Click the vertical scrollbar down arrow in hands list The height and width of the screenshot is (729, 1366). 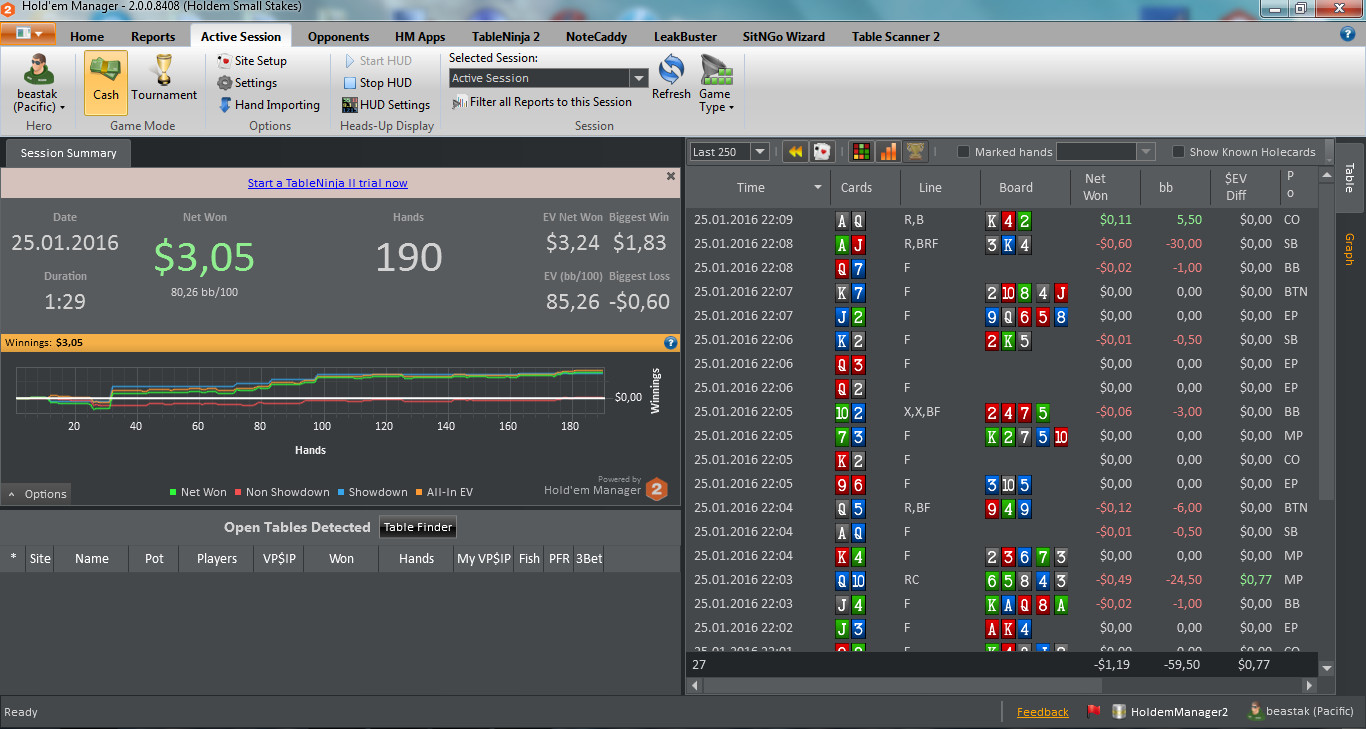pyautogui.click(x=1327, y=668)
